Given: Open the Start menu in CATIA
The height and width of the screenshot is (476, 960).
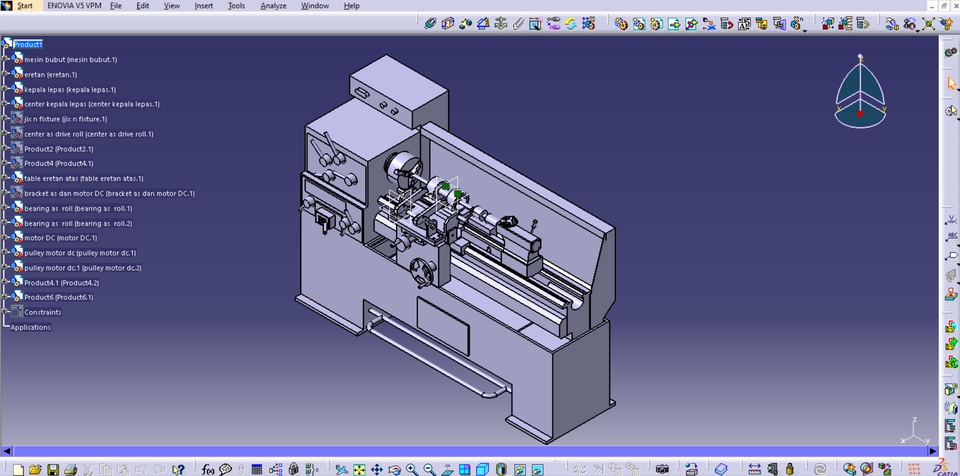Looking at the screenshot, I should pyautogui.click(x=24, y=6).
